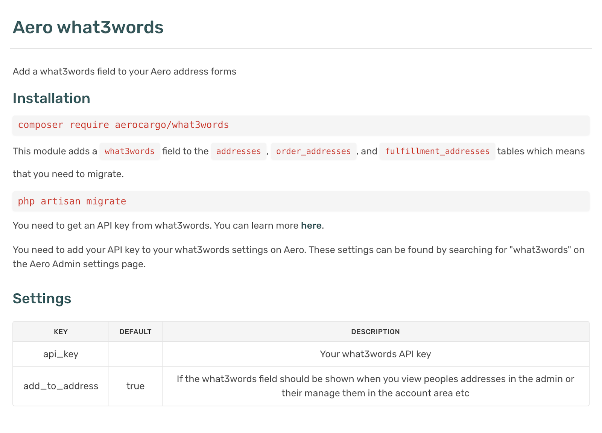The height and width of the screenshot is (433, 602).
Task: Select the "php artisan migrate" code block
Action: (301, 201)
